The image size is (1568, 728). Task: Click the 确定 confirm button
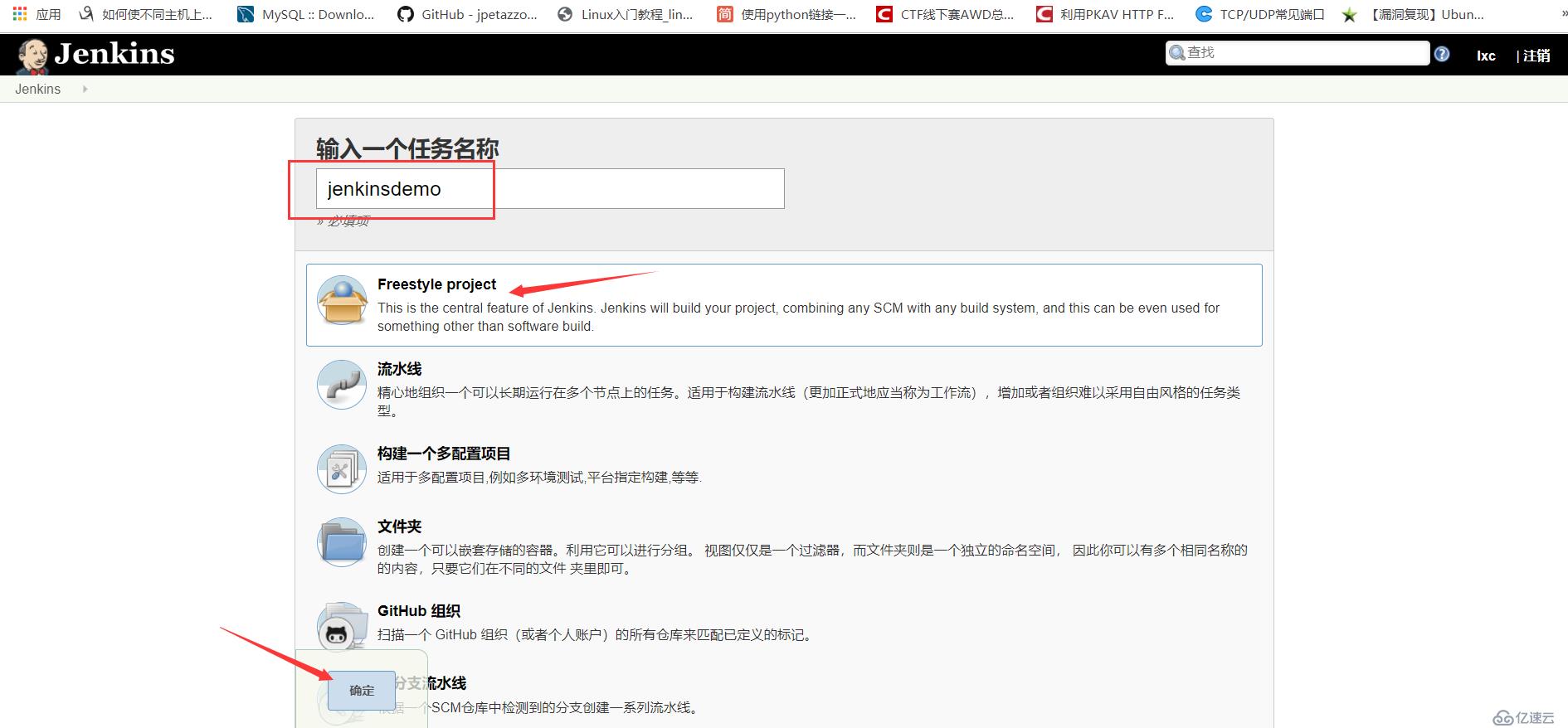[x=362, y=690]
